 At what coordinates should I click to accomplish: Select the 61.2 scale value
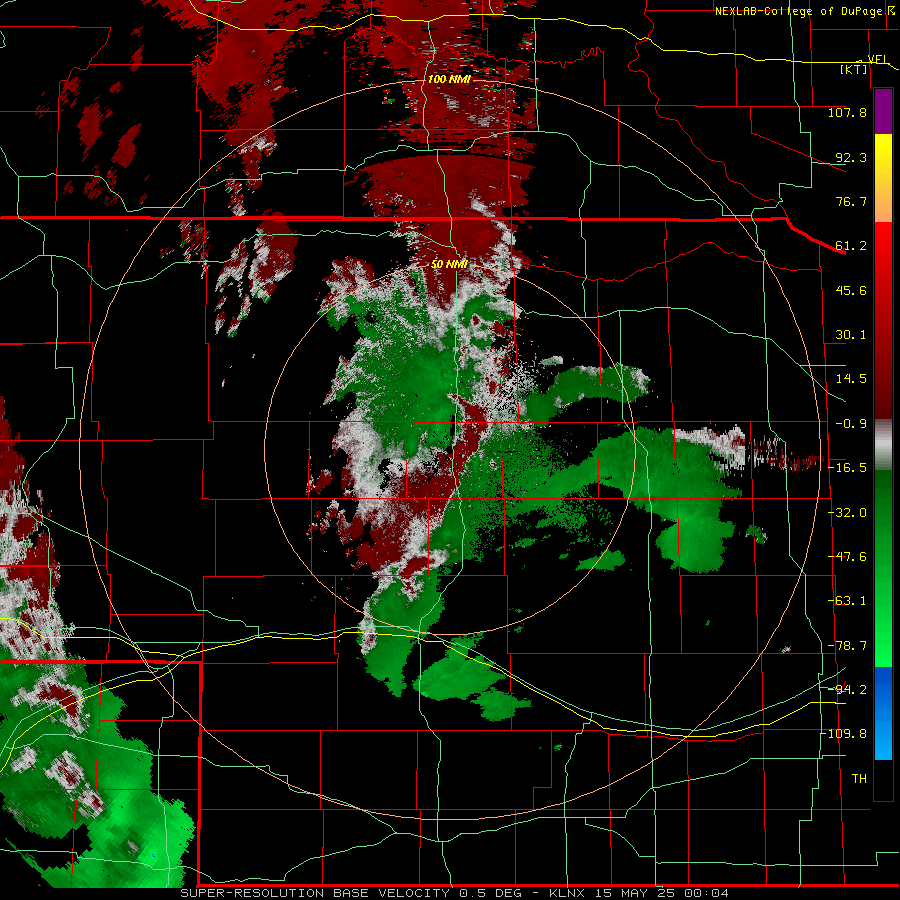pos(851,246)
